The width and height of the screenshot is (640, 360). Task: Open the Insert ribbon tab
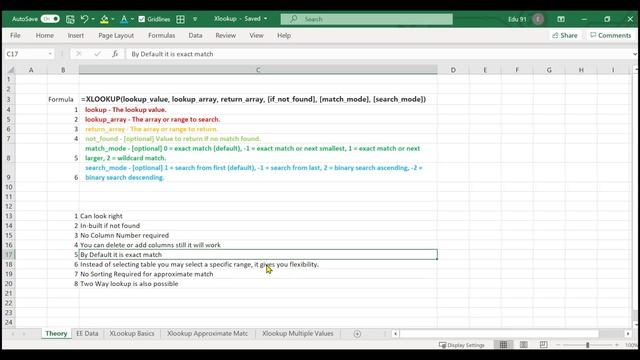[76, 36]
